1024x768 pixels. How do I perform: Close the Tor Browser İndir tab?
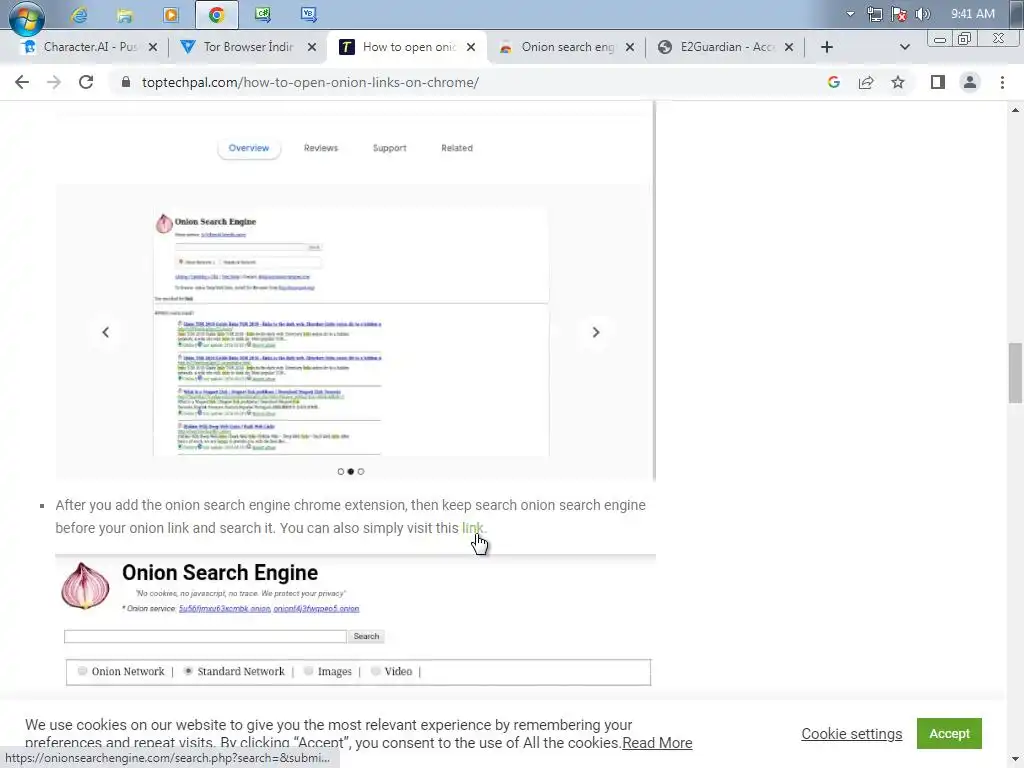tap(312, 47)
